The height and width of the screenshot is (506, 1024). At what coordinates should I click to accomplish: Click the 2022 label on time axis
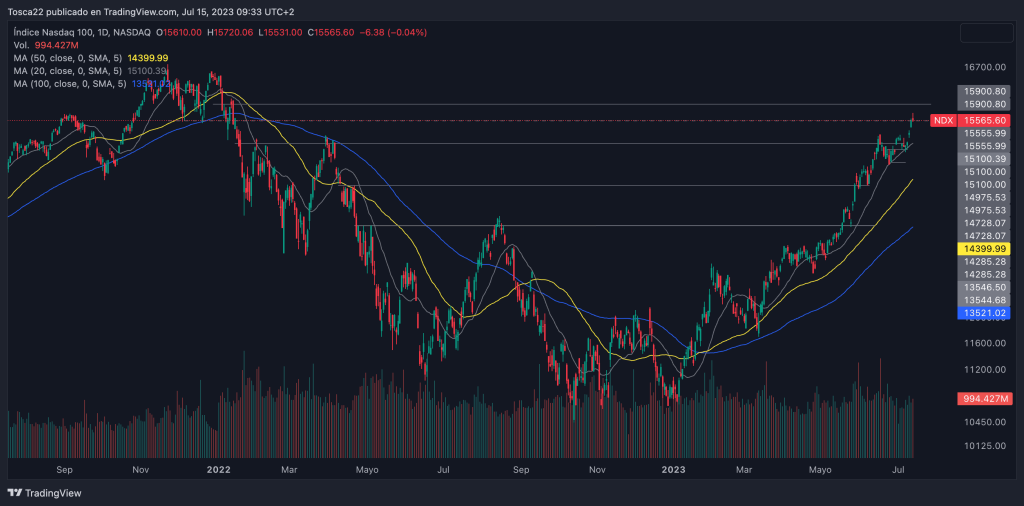click(x=219, y=468)
